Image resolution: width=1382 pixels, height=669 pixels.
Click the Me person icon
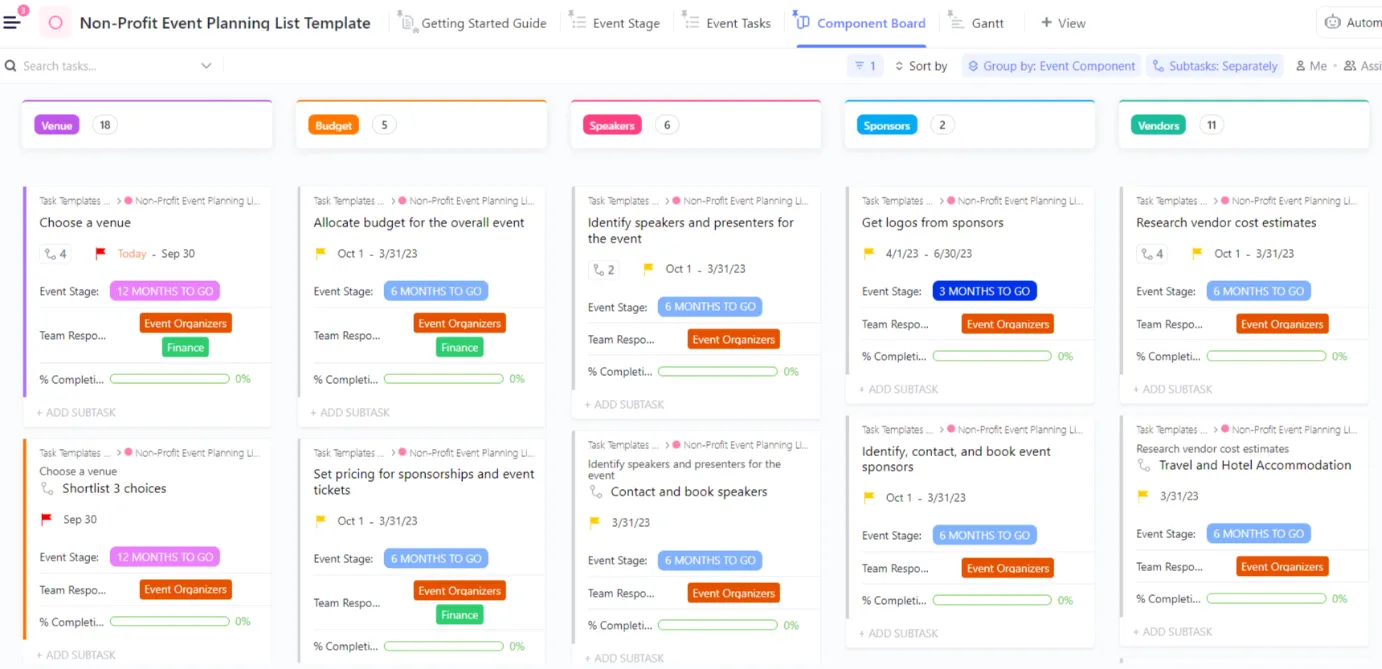(1301, 66)
